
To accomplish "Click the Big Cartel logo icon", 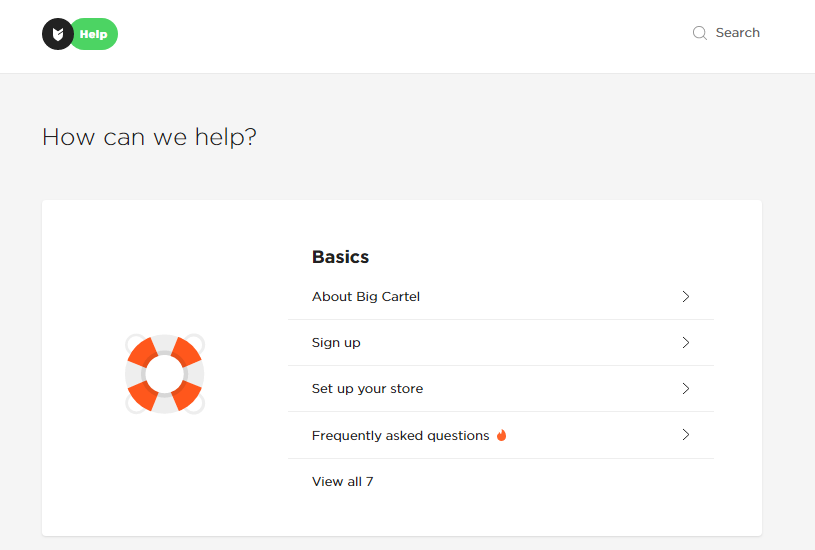I will (x=58, y=34).
